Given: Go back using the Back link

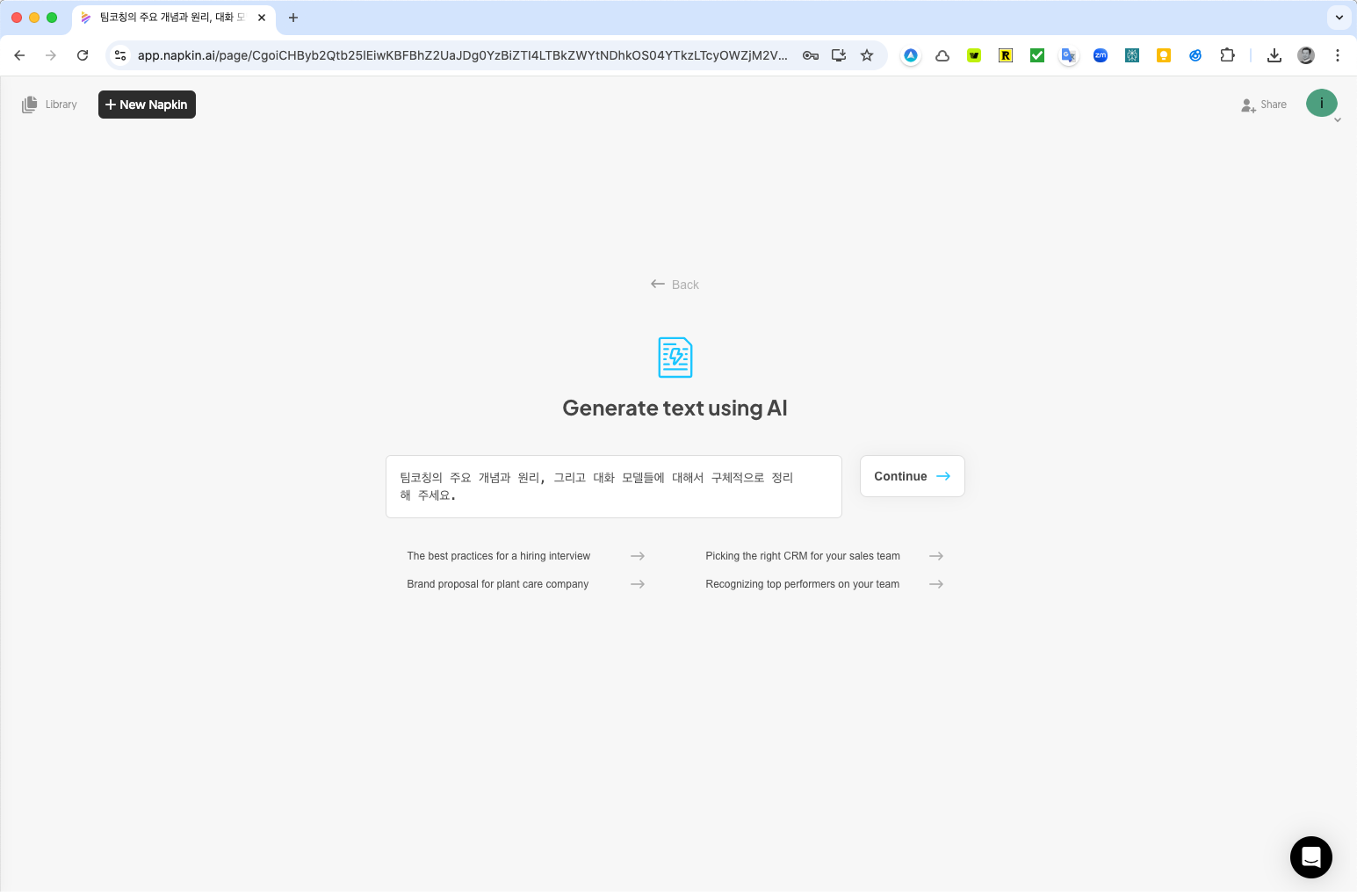Looking at the screenshot, I should click(x=675, y=285).
